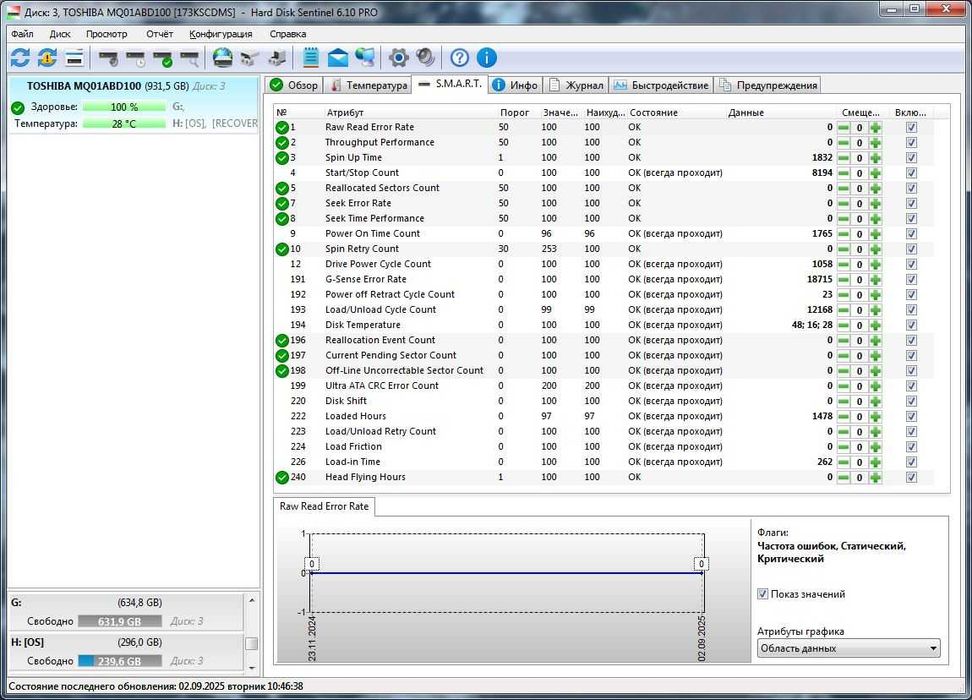Click the blue envelope e-mail icon
Image resolution: width=972 pixels, height=700 pixels.
tap(338, 58)
